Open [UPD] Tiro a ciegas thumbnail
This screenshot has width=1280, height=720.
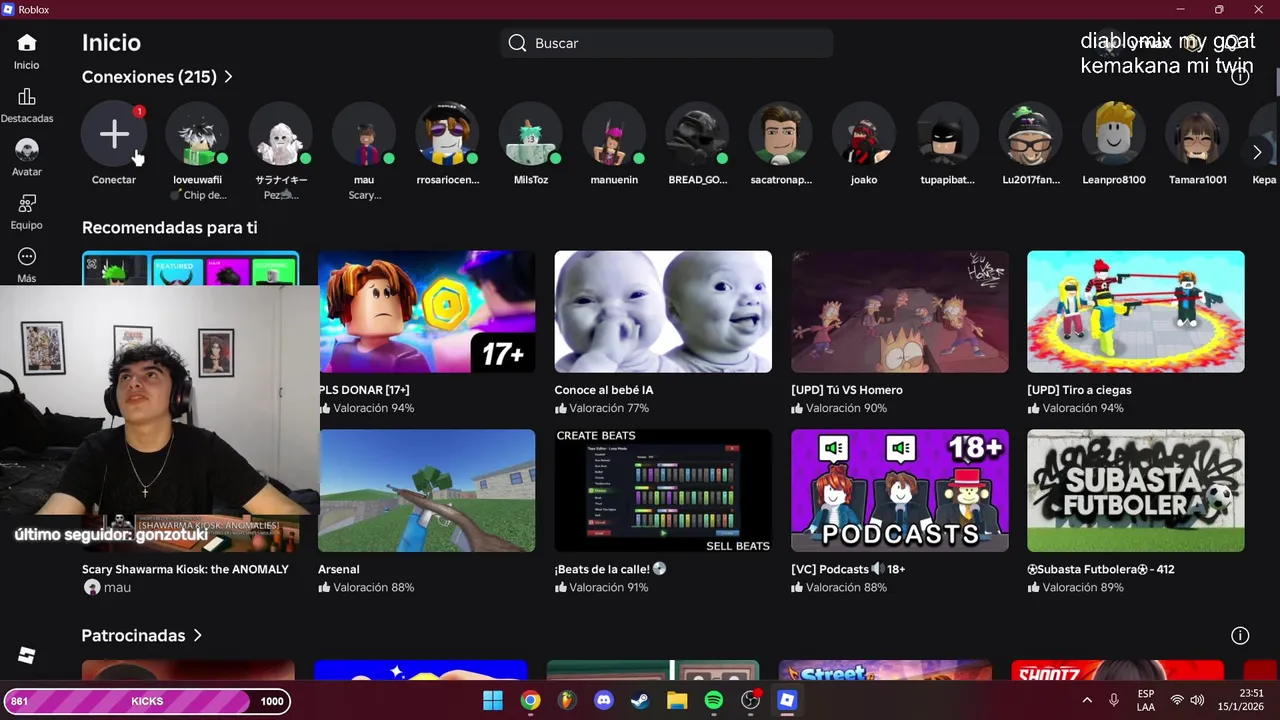(x=1136, y=312)
